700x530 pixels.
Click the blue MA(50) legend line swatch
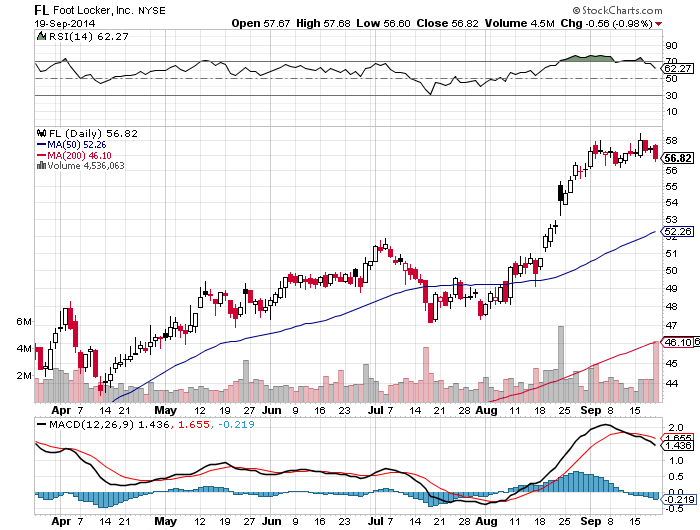click(42, 145)
